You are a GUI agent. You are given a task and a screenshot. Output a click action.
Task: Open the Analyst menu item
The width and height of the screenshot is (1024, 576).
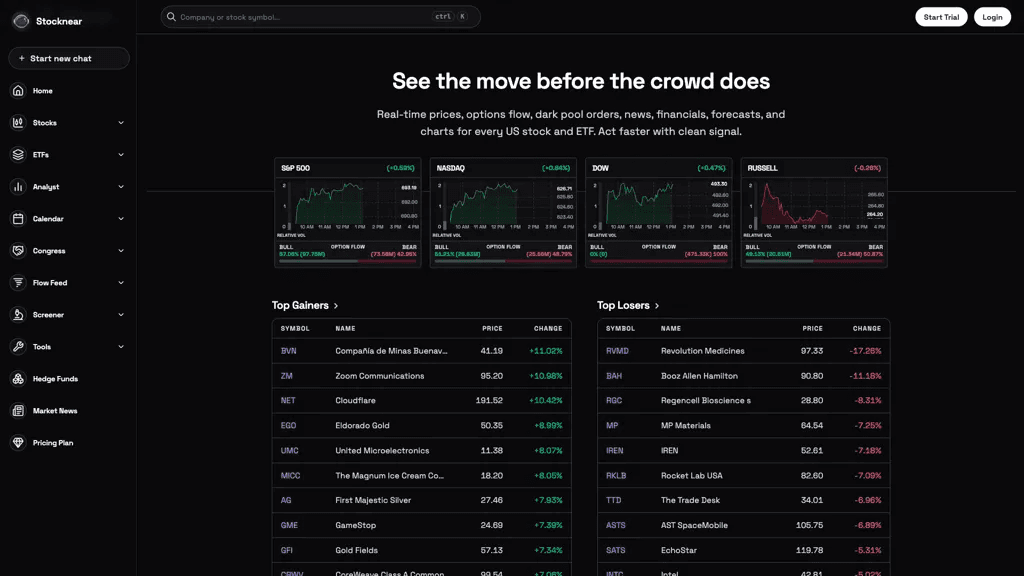pos(68,187)
